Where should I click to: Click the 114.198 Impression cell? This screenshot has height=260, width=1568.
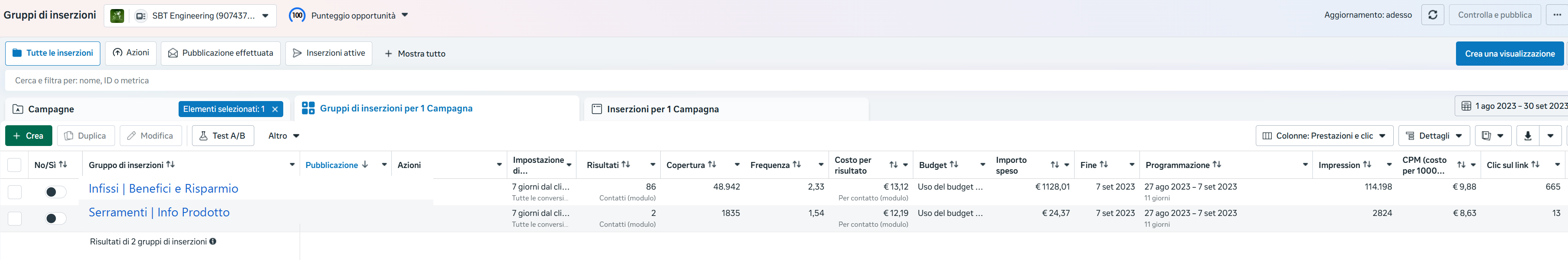(1378, 187)
